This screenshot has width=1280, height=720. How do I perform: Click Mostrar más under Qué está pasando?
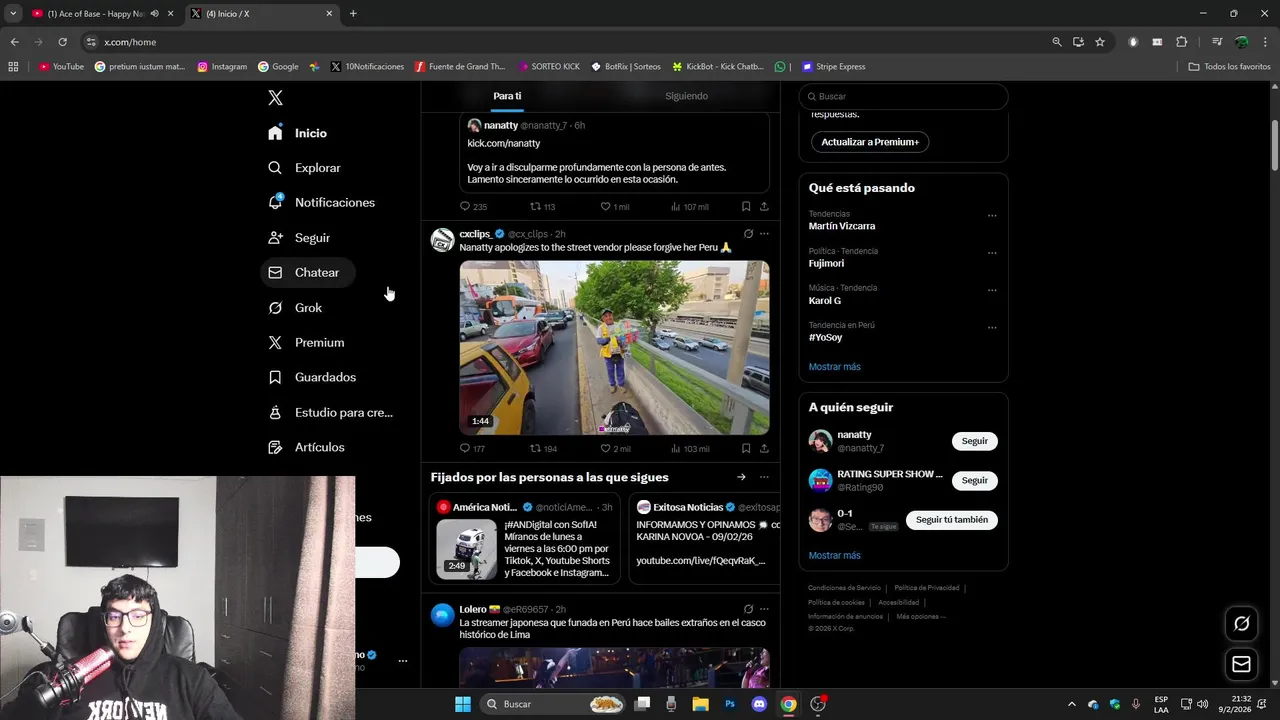pyautogui.click(x=834, y=367)
